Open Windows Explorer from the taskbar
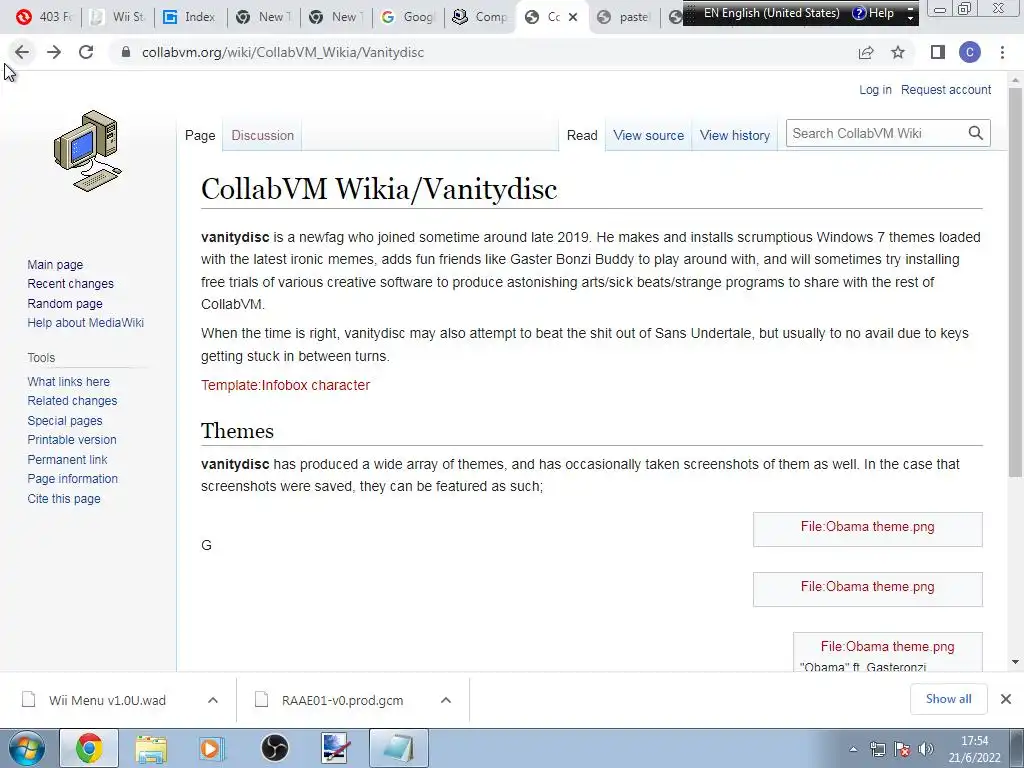 151,748
